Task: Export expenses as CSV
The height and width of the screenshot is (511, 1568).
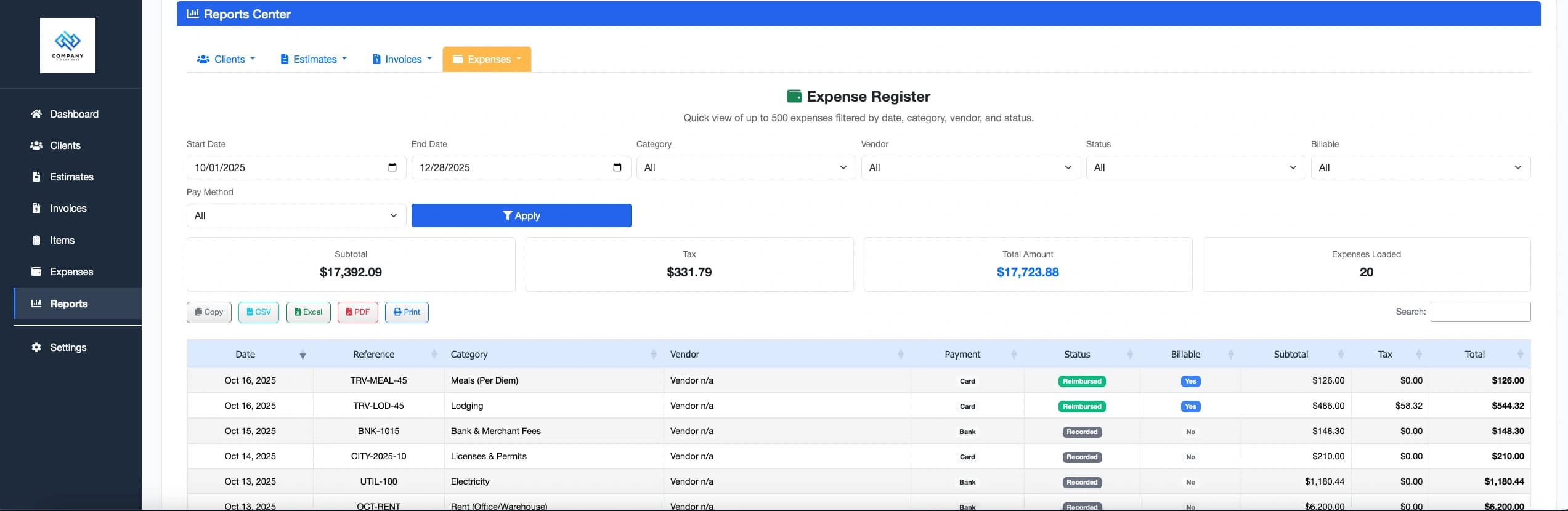Action: (x=259, y=312)
